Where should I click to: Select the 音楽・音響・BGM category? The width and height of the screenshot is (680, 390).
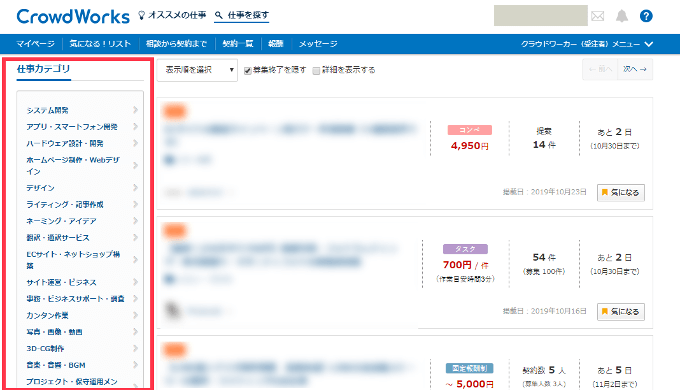(x=56, y=365)
